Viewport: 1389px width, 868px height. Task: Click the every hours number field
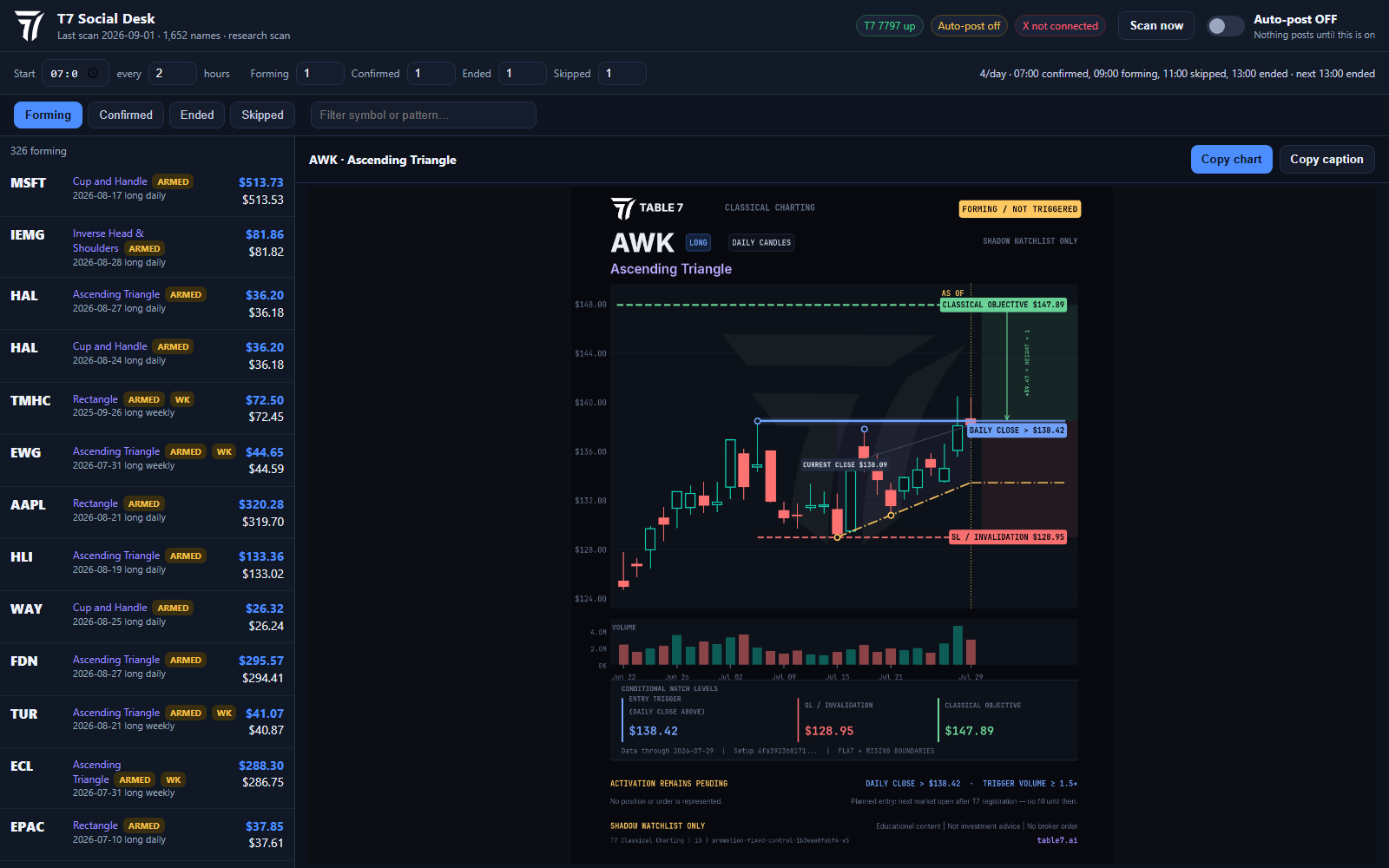tap(172, 74)
